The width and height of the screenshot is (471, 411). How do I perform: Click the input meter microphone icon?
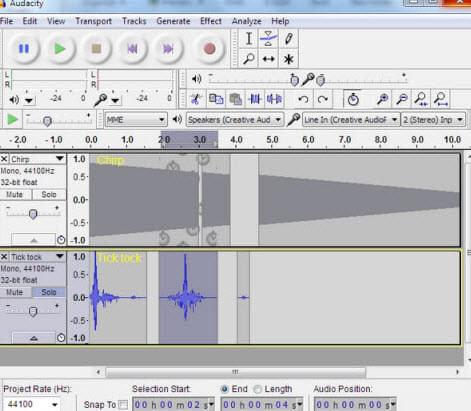tap(100, 100)
